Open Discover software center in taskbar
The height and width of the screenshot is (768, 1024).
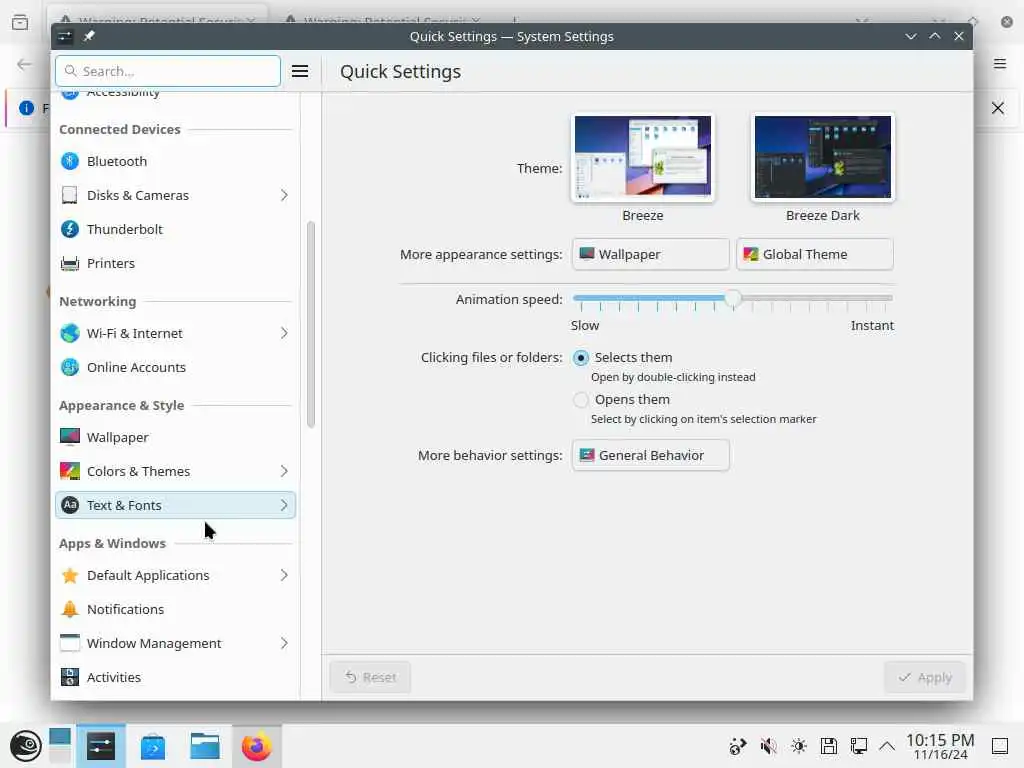coord(152,746)
